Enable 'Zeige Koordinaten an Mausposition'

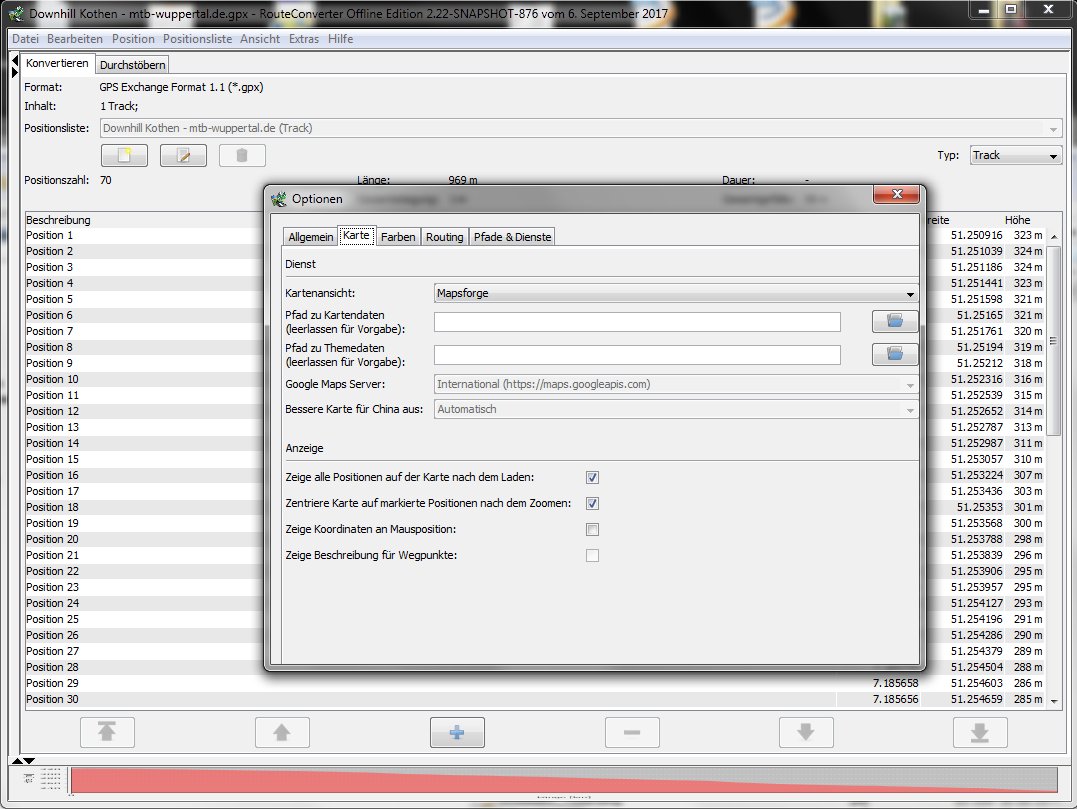point(592,530)
